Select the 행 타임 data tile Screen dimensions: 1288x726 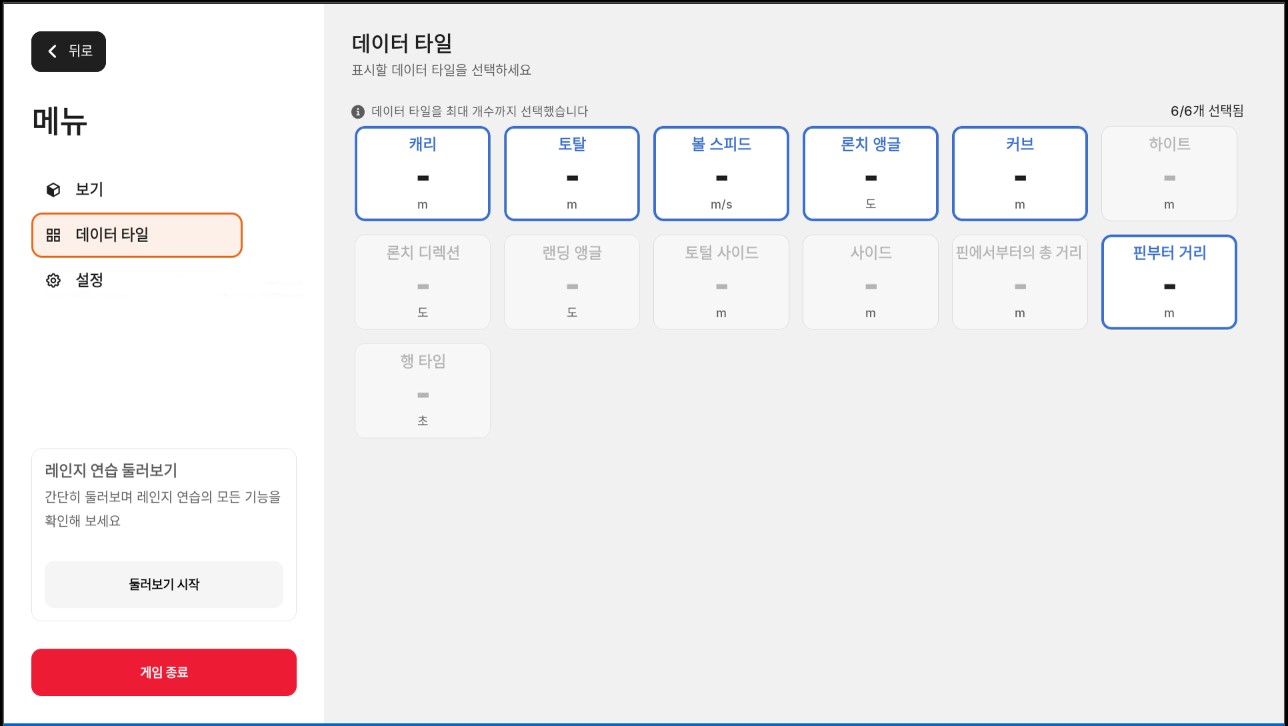(x=422, y=391)
